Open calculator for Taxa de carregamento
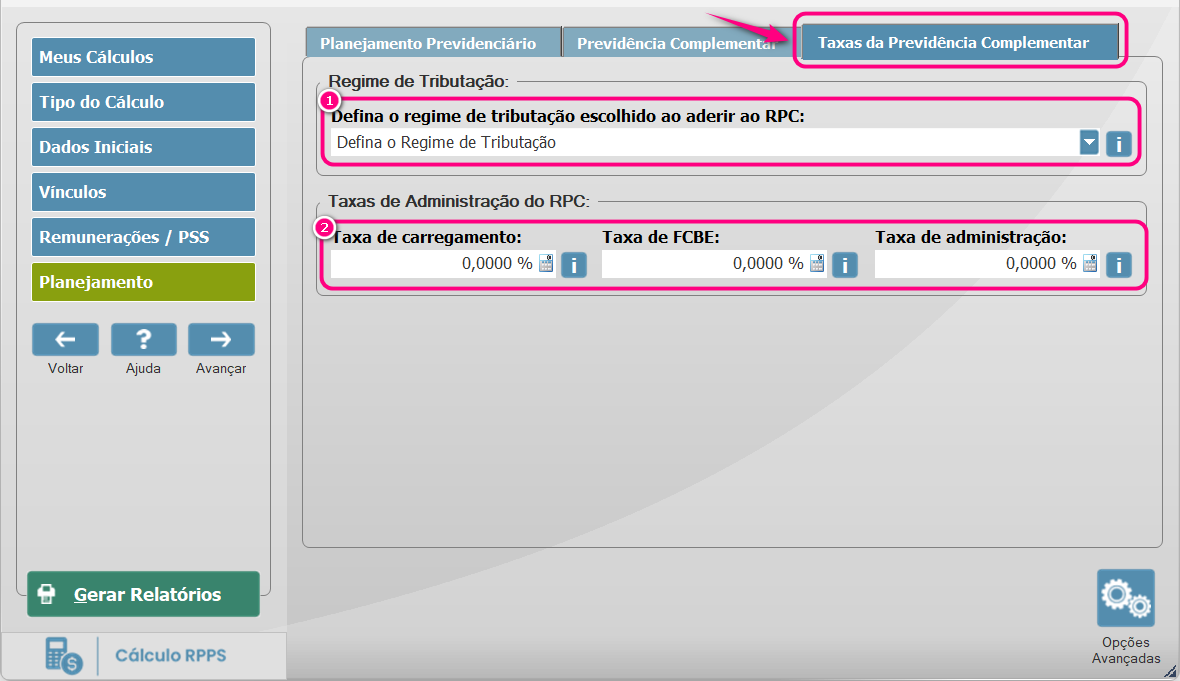 [x=546, y=263]
